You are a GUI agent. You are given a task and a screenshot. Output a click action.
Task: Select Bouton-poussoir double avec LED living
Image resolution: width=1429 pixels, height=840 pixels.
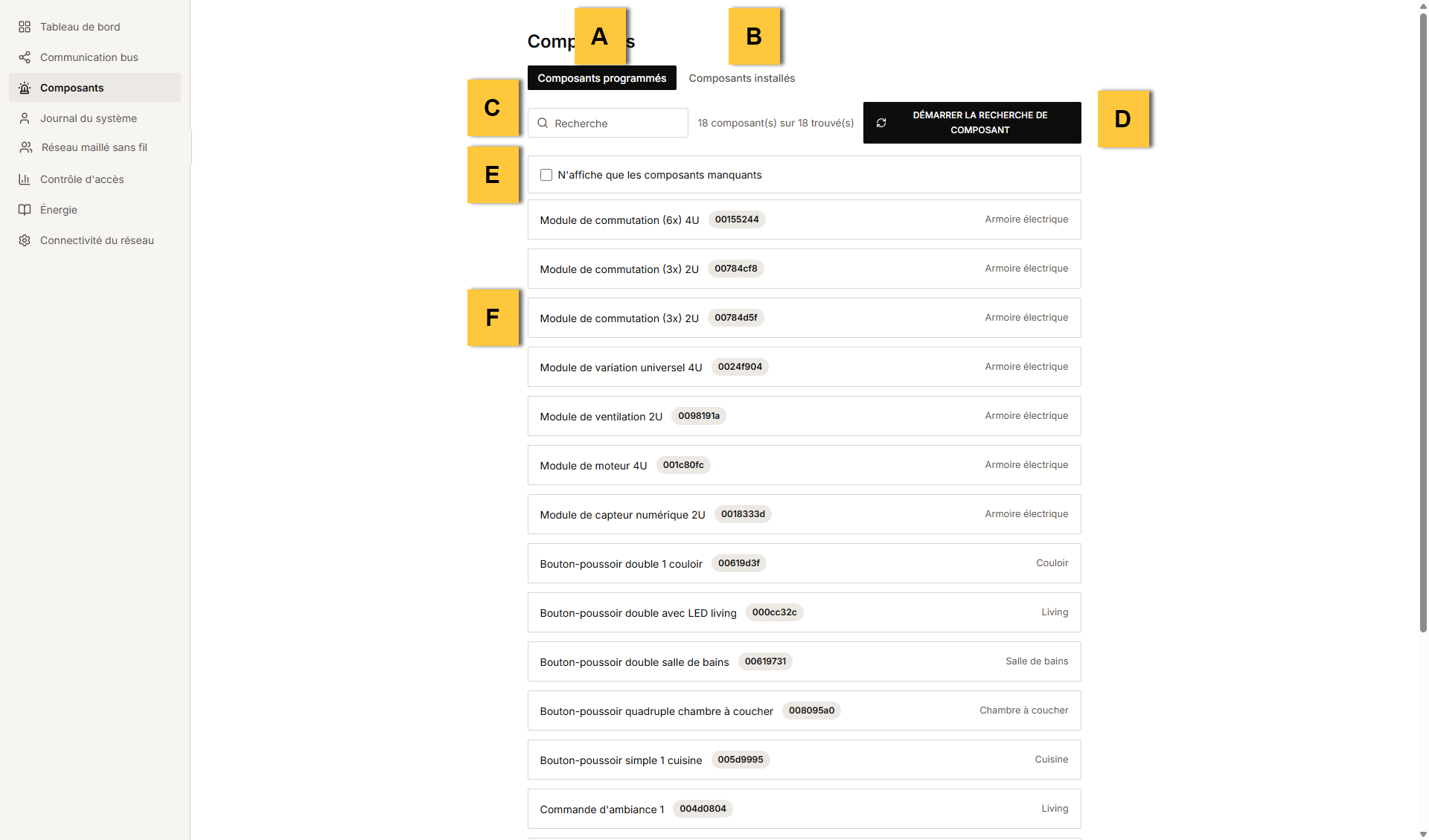(805, 612)
